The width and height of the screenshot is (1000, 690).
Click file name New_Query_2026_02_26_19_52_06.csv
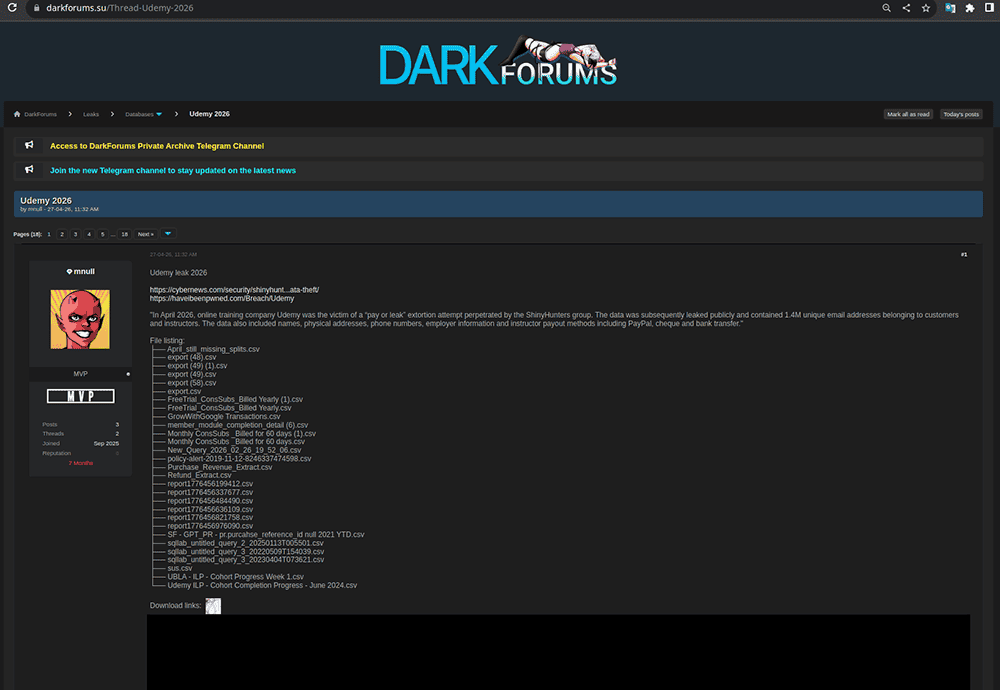[x=234, y=450]
